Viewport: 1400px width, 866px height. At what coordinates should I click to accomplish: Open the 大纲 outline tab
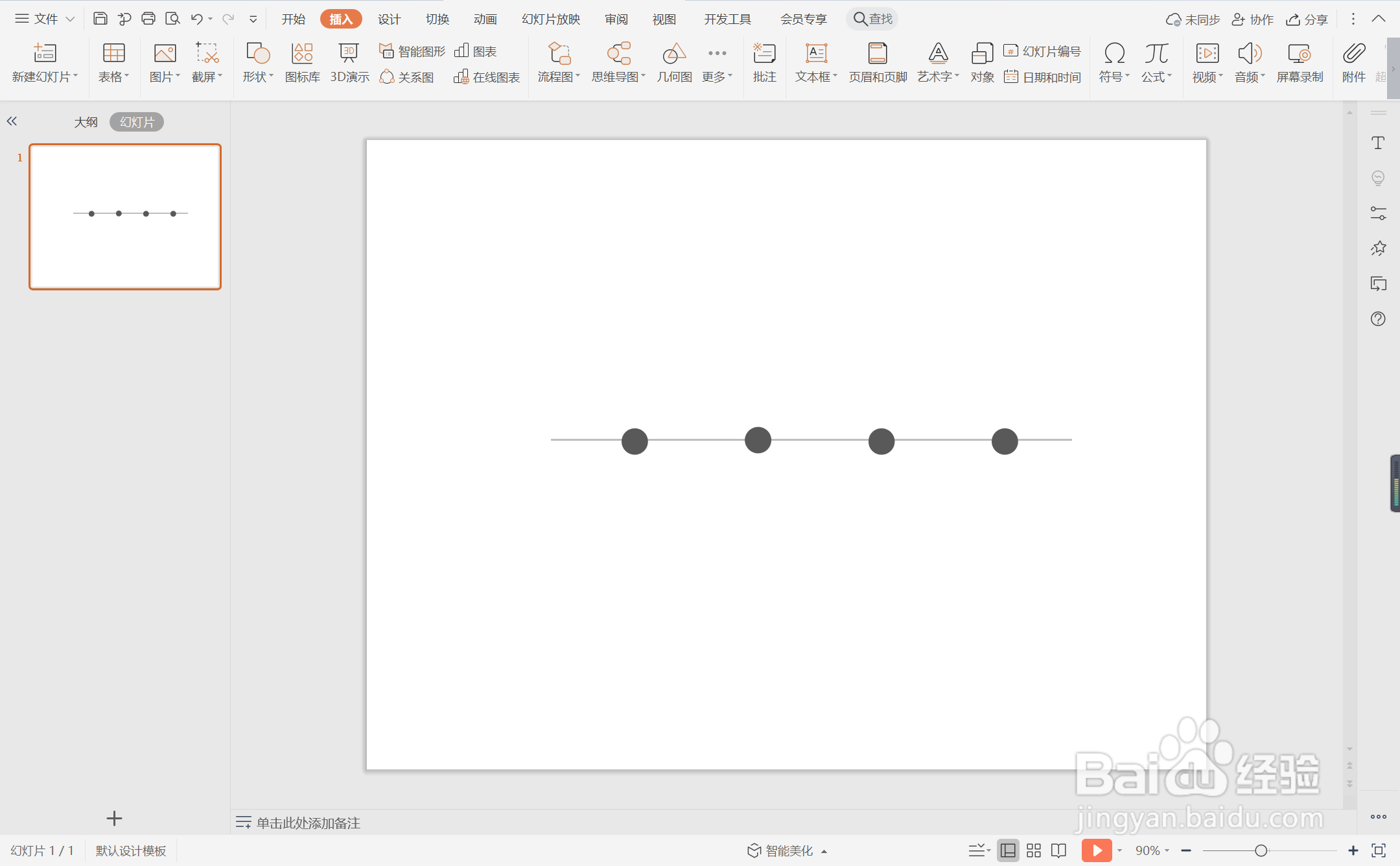[86, 122]
